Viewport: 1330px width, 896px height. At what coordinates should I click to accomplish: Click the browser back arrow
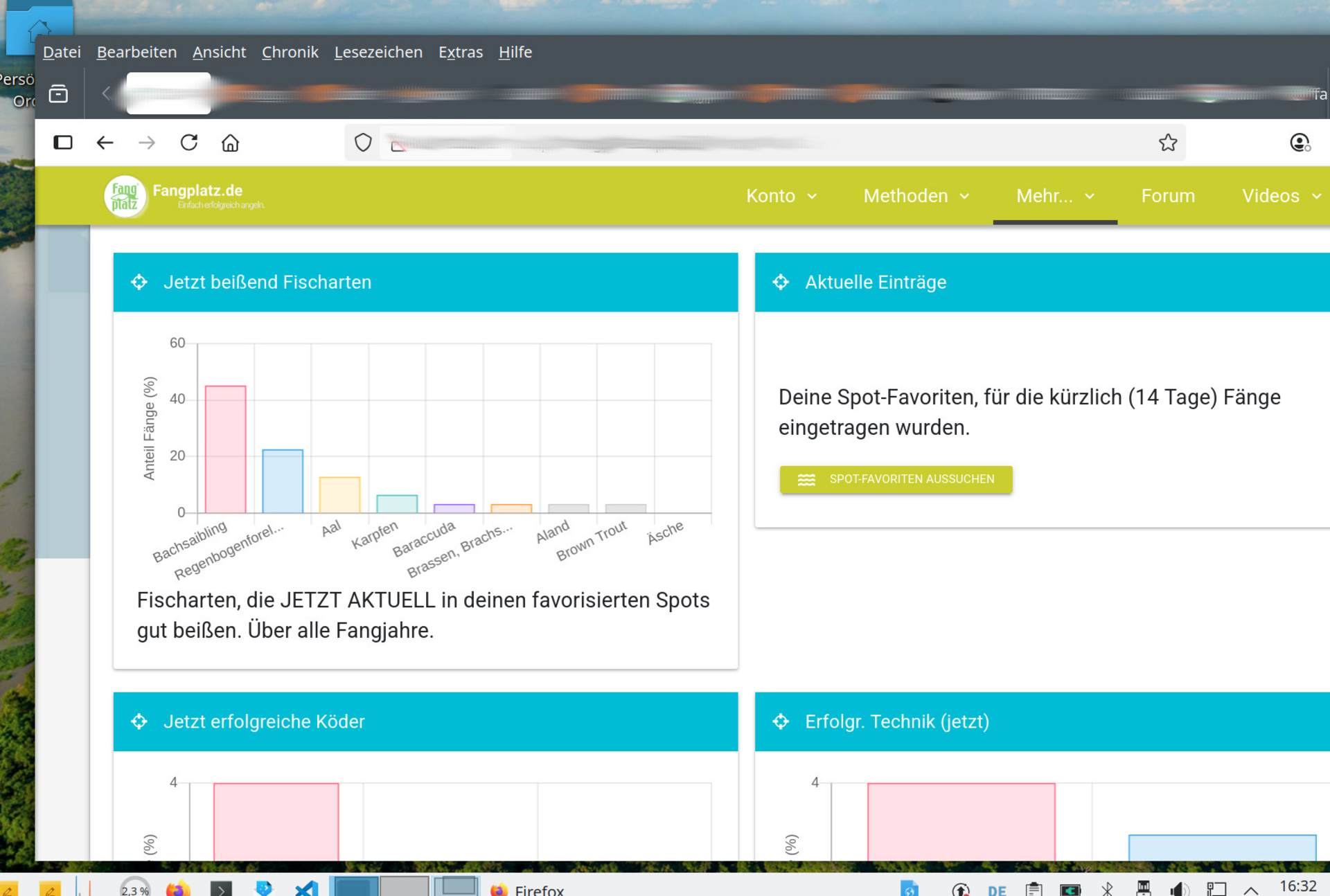click(x=105, y=143)
